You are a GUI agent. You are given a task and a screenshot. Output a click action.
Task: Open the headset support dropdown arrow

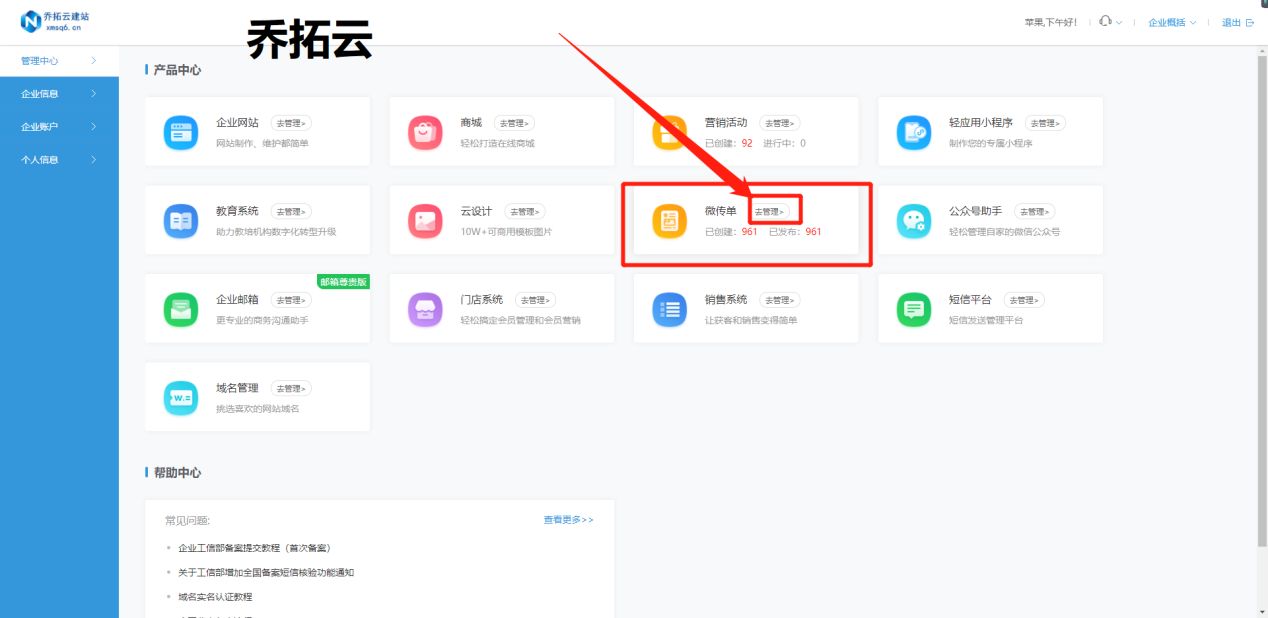pyautogui.click(x=1119, y=22)
